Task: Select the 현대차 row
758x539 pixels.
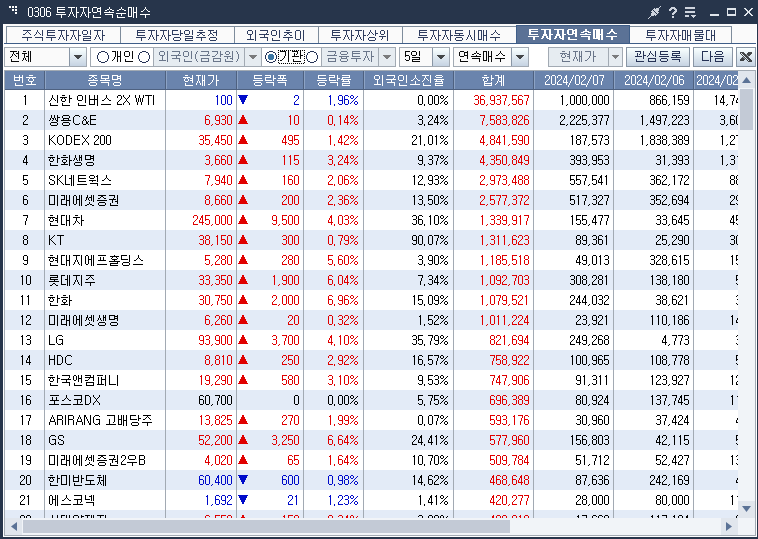Action: [371, 220]
